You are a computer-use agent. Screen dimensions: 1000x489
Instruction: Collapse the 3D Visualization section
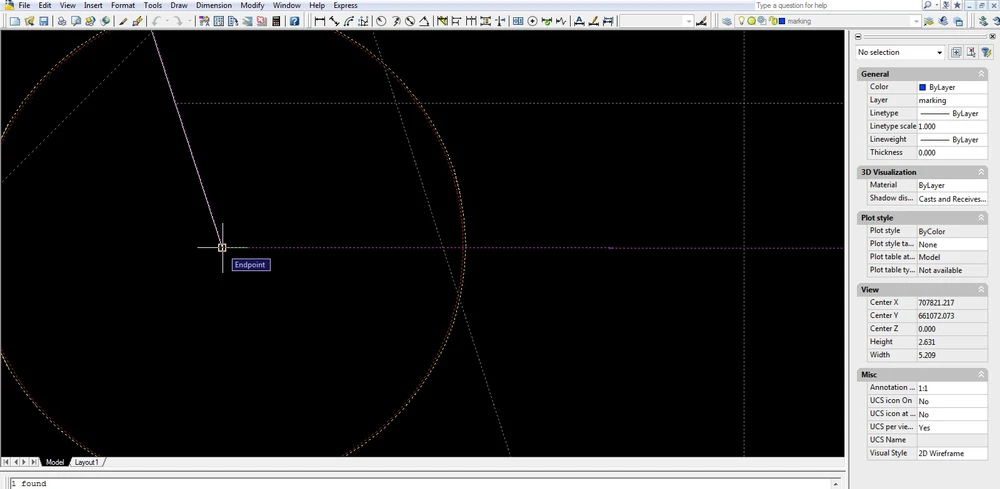[x=981, y=172]
